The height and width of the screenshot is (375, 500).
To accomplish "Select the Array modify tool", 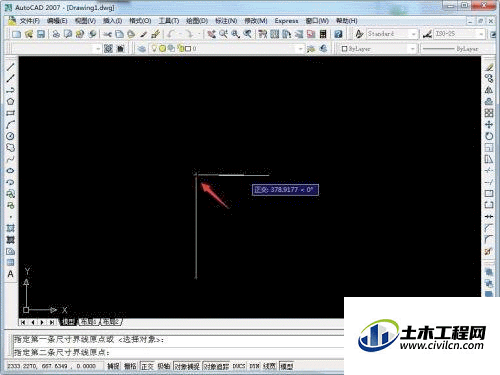I will [x=489, y=113].
